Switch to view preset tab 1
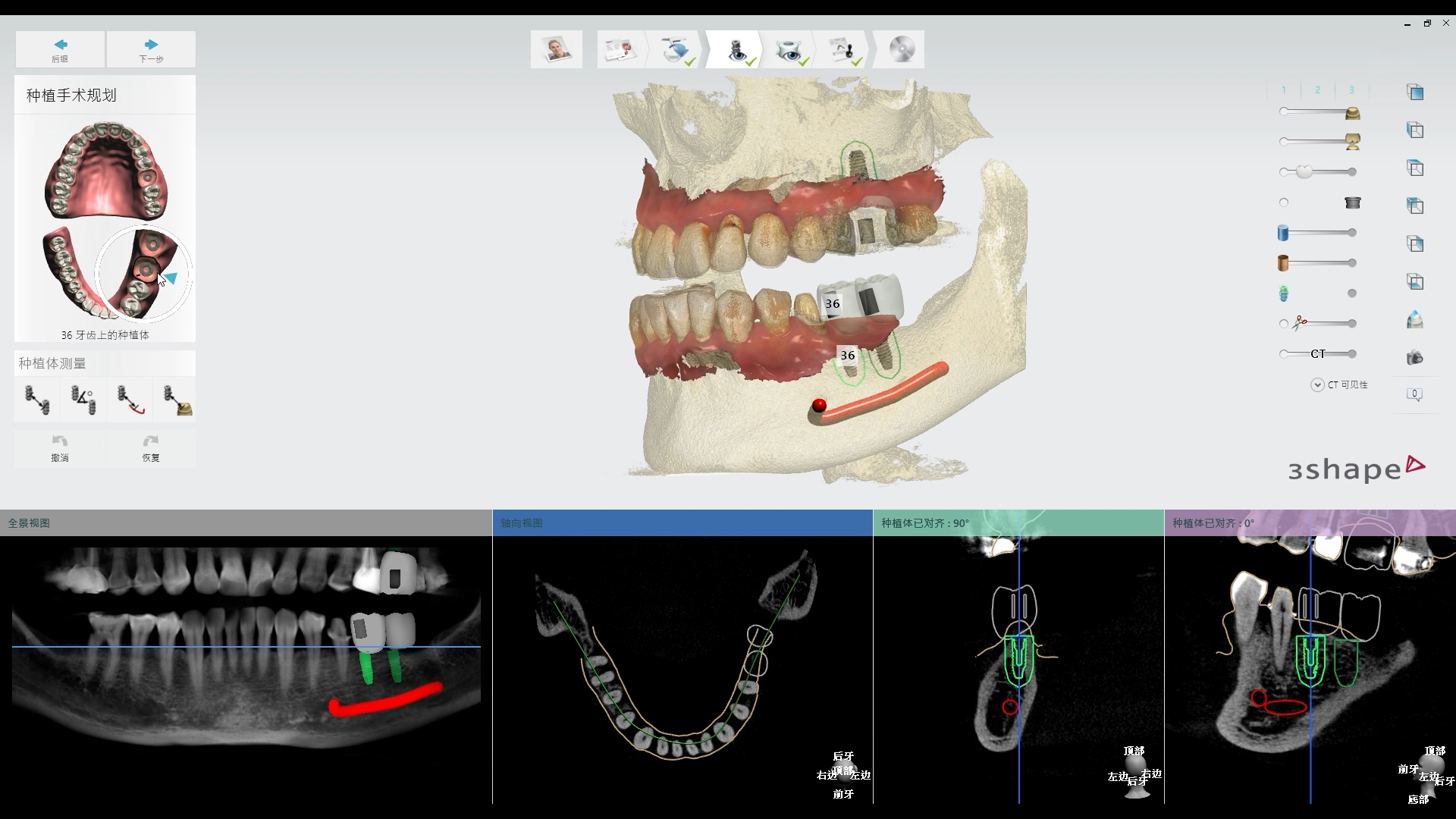The image size is (1456, 819). (1283, 90)
